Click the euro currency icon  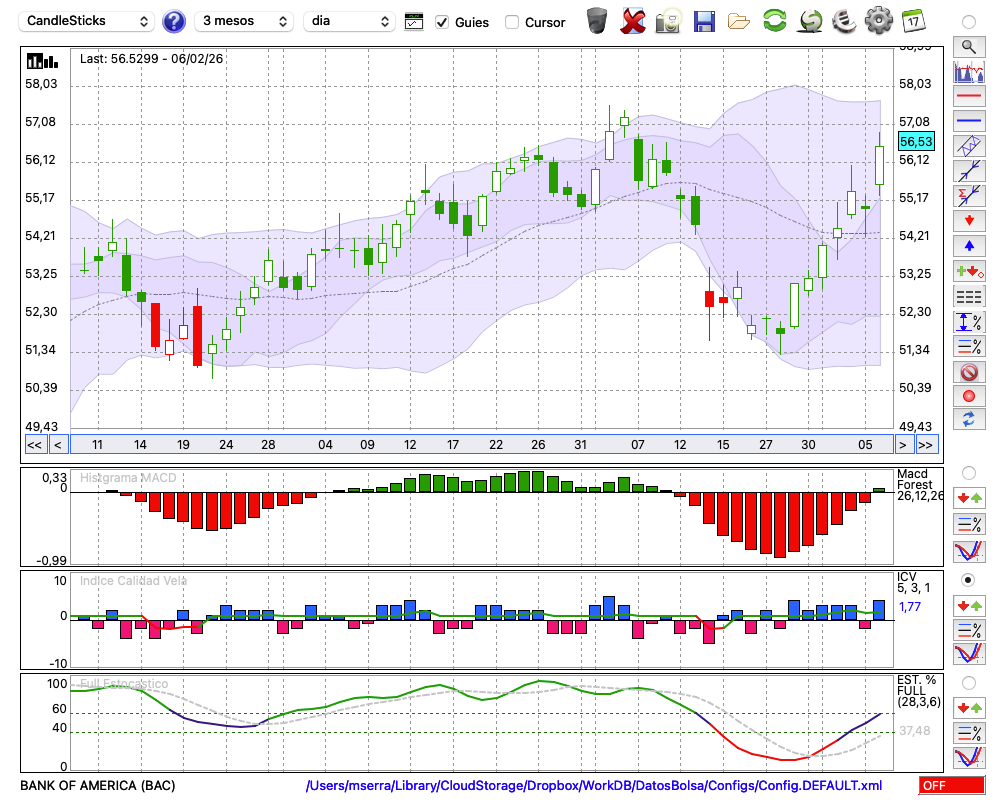click(844, 21)
